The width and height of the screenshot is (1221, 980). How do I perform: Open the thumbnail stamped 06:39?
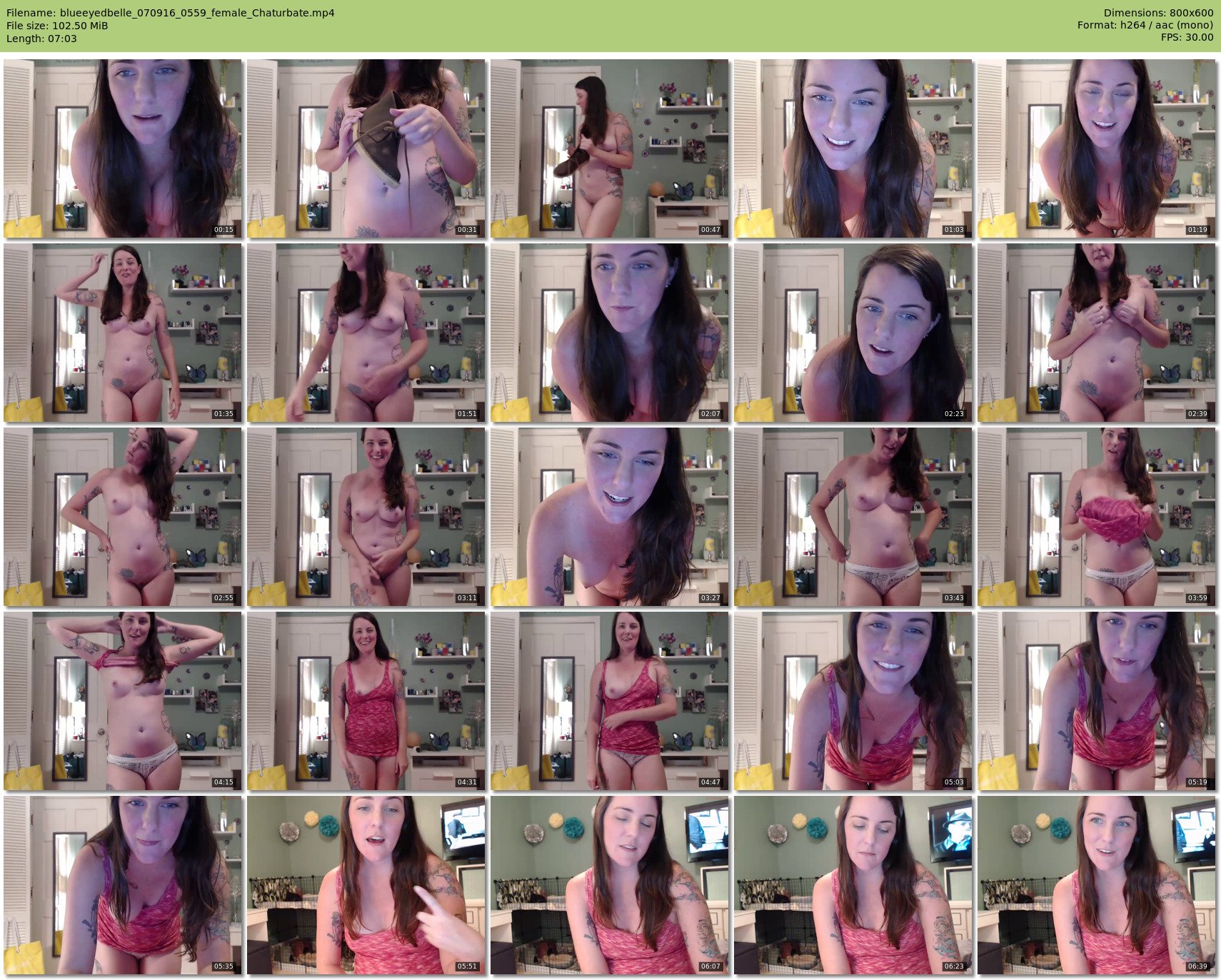tap(1097, 885)
